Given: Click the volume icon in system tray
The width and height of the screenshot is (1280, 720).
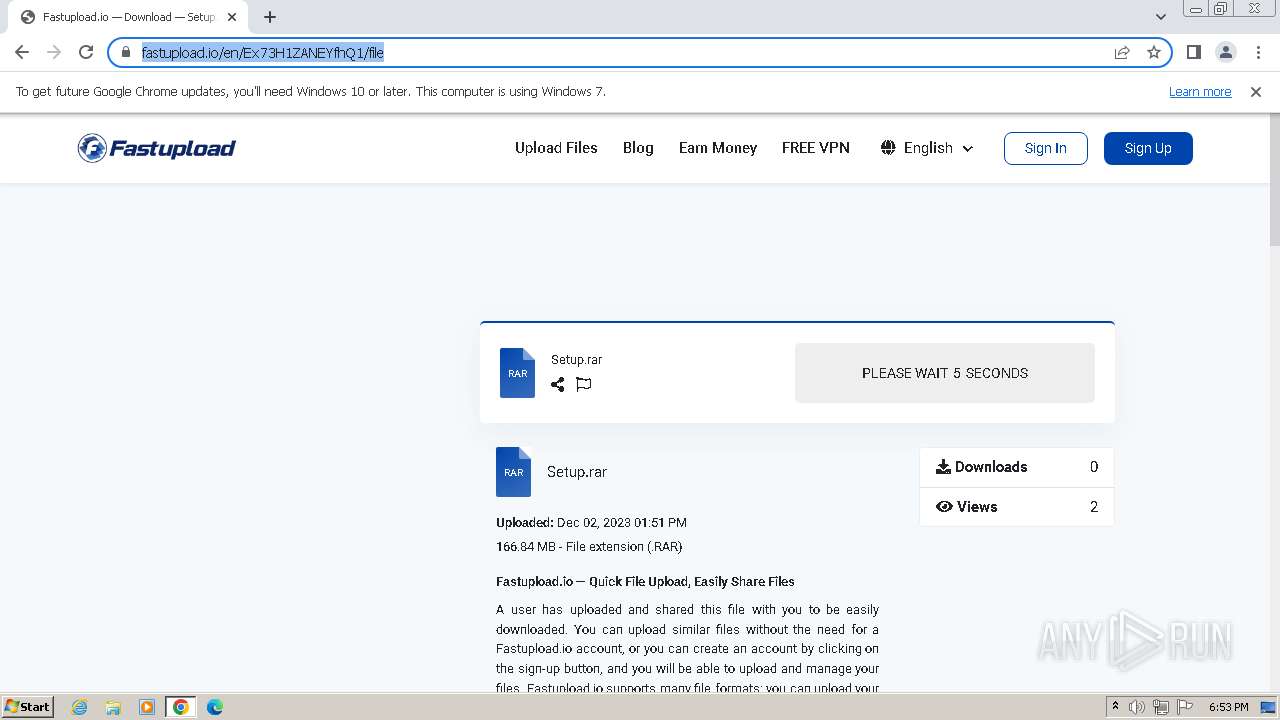Looking at the screenshot, I should pyautogui.click(x=1137, y=707).
